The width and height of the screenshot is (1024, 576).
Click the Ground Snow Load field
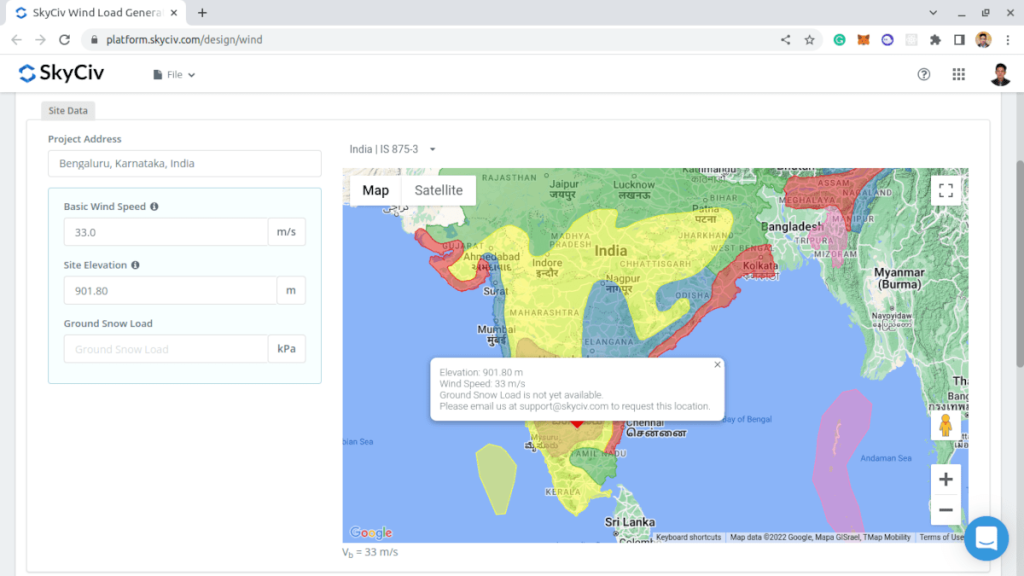(166, 349)
